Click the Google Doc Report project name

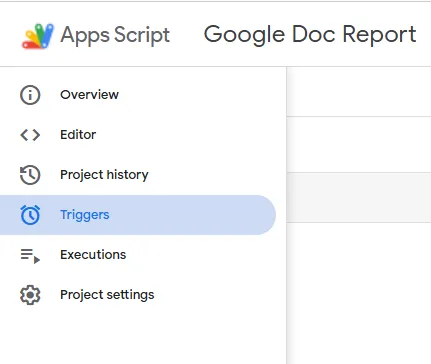coord(310,35)
